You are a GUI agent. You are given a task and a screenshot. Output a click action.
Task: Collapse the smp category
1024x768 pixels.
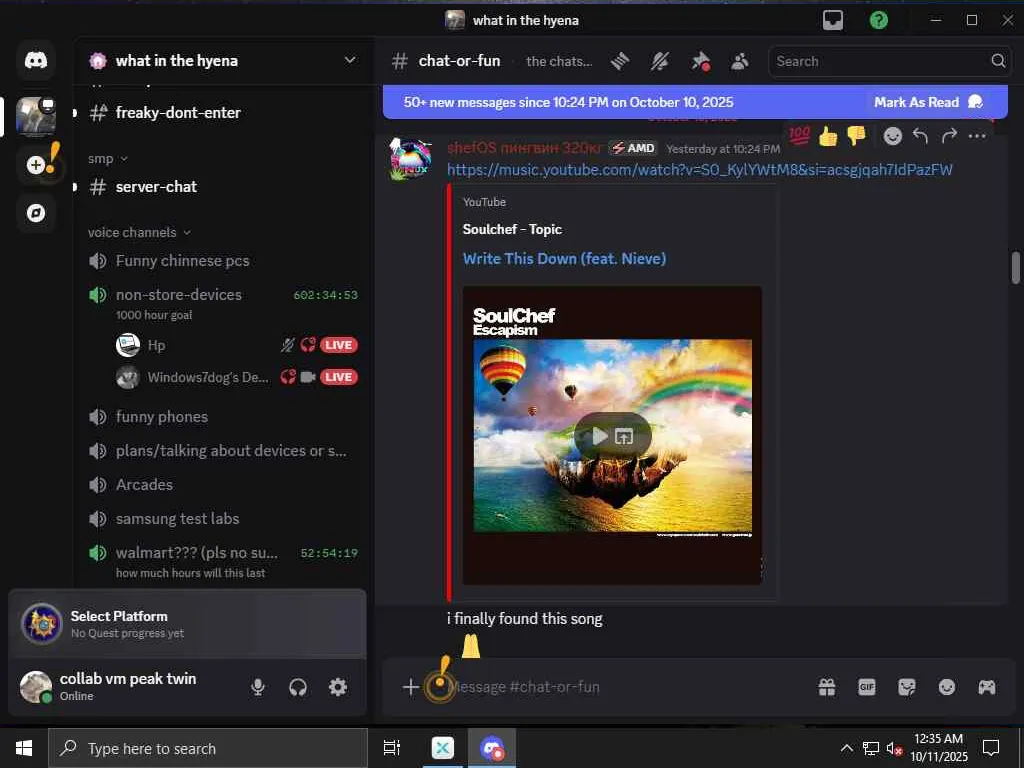point(108,159)
